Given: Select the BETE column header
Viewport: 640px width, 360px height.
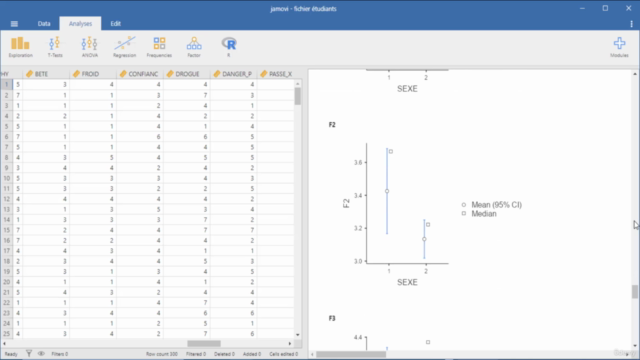Looking at the screenshot, I should (x=46, y=74).
